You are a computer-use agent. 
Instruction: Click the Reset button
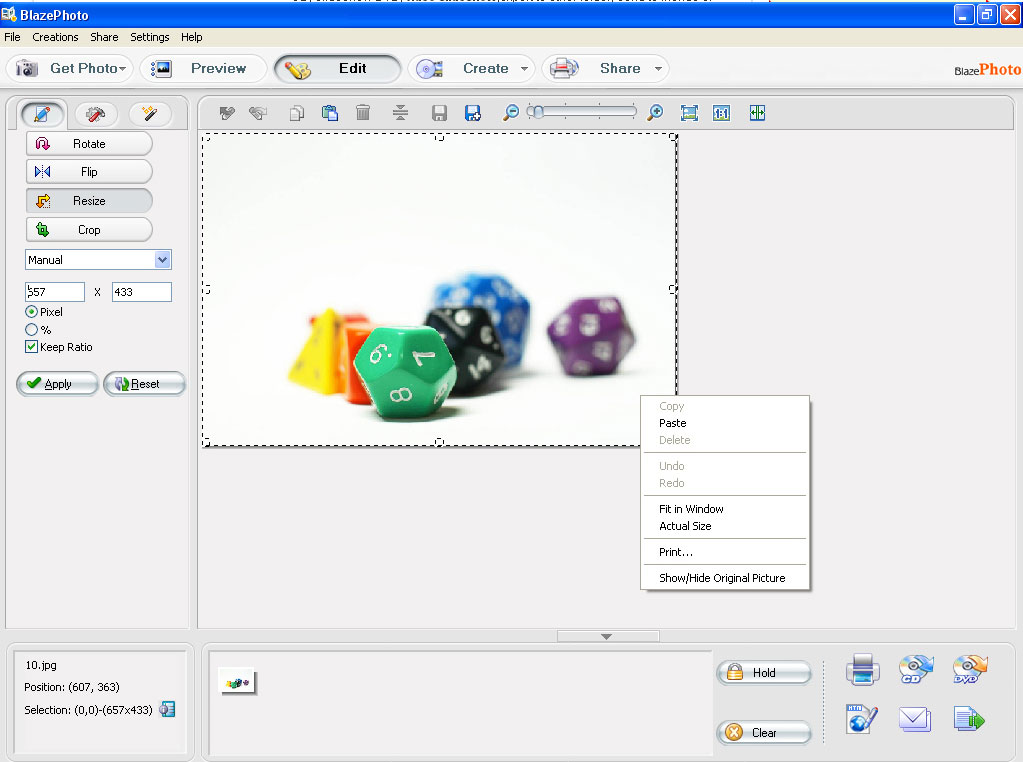[x=144, y=384]
